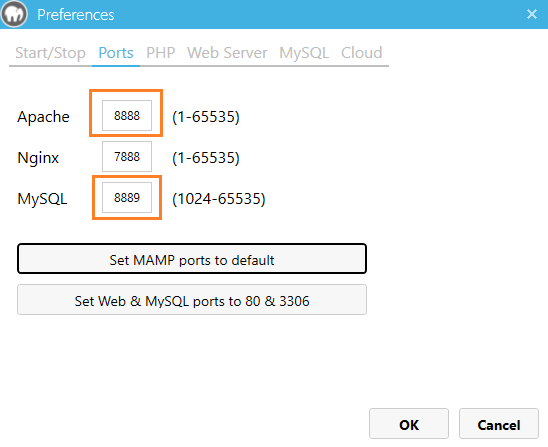Discard changes with the Cancel button
Image resolution: width=548 pixels, height=447 pixels.
[499, 424]
